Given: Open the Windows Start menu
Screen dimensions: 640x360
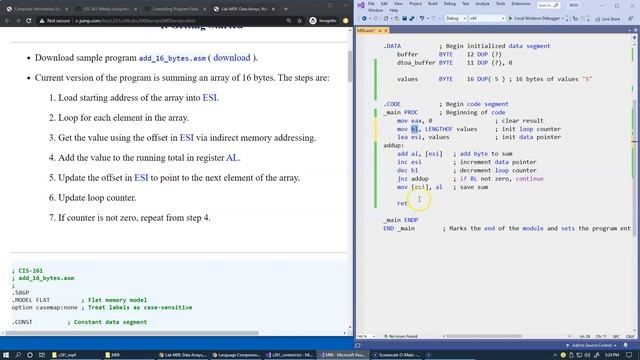Looking at the screenshot, I should coord(6,355).
